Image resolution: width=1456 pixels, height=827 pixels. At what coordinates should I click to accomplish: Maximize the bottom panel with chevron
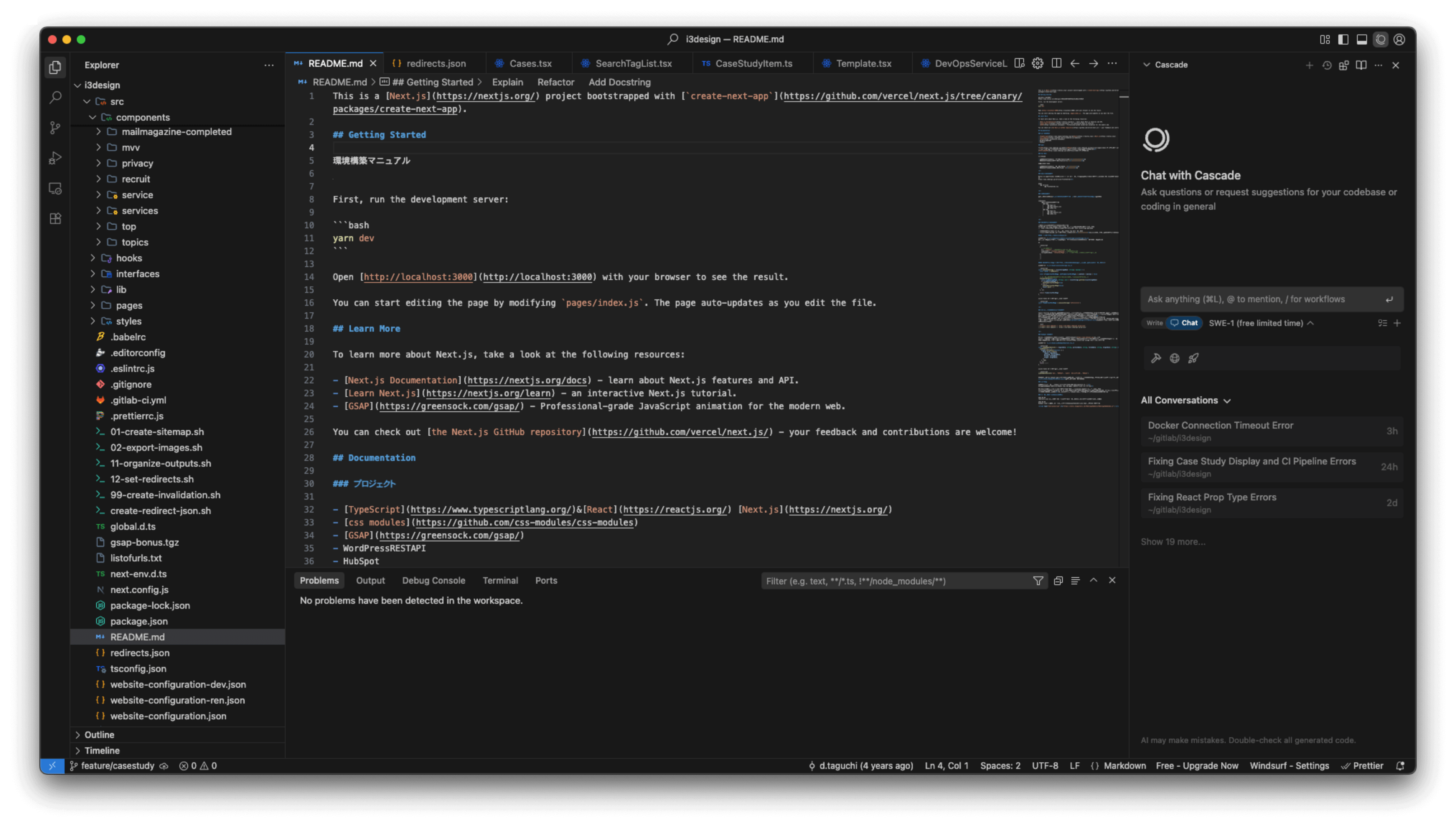pyautogui.click(x=1093, y=580)
